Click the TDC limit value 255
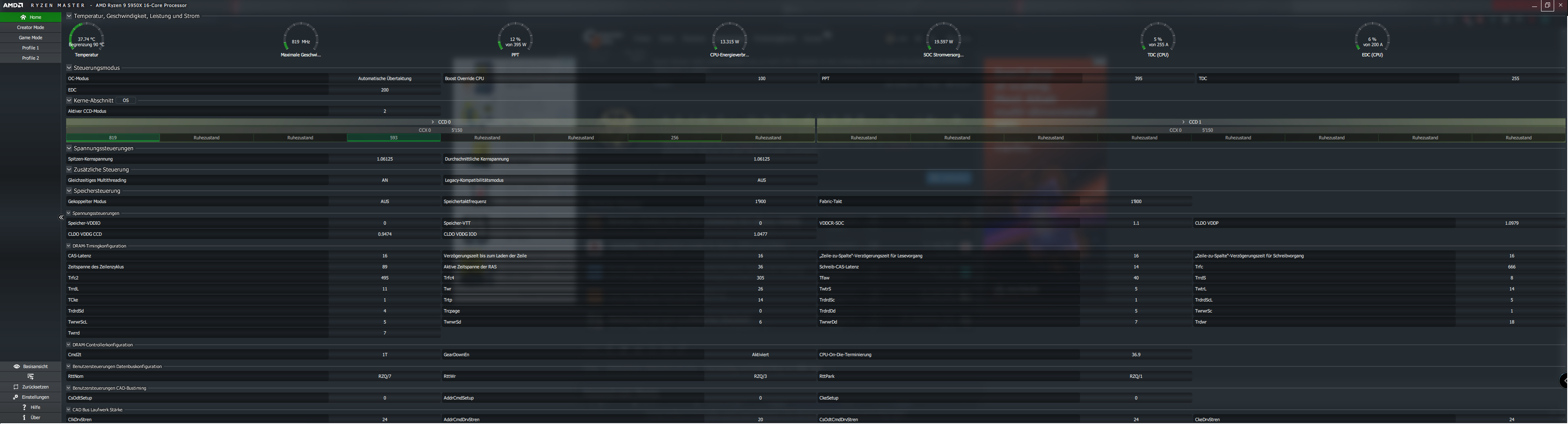 1515,78
